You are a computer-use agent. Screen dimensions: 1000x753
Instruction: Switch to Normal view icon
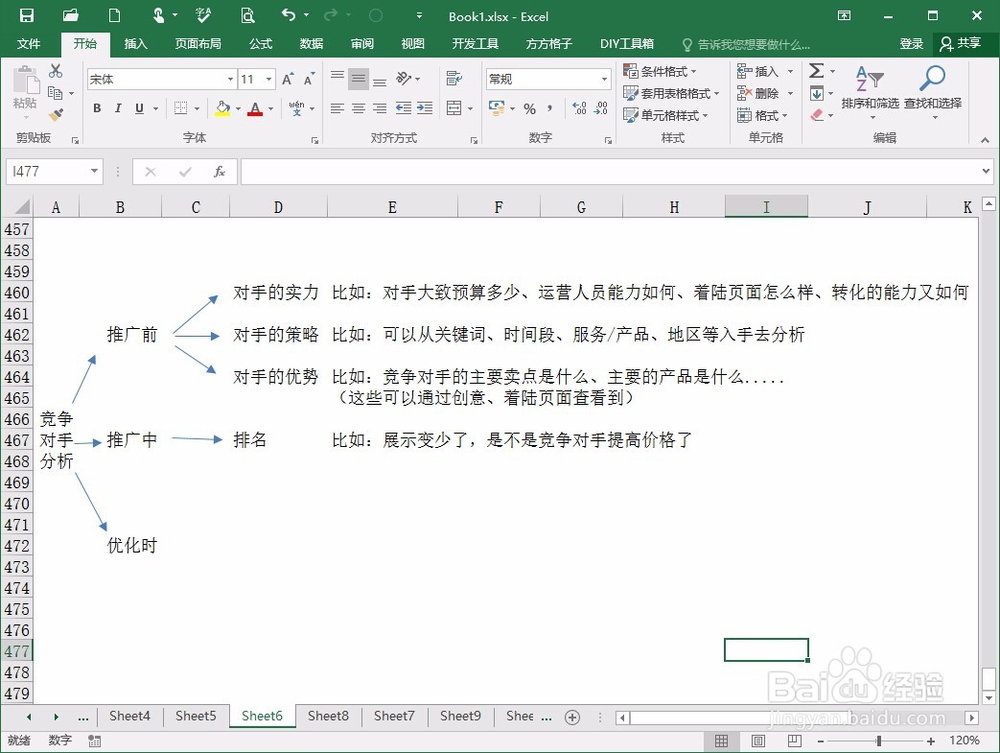pos(721,741)
